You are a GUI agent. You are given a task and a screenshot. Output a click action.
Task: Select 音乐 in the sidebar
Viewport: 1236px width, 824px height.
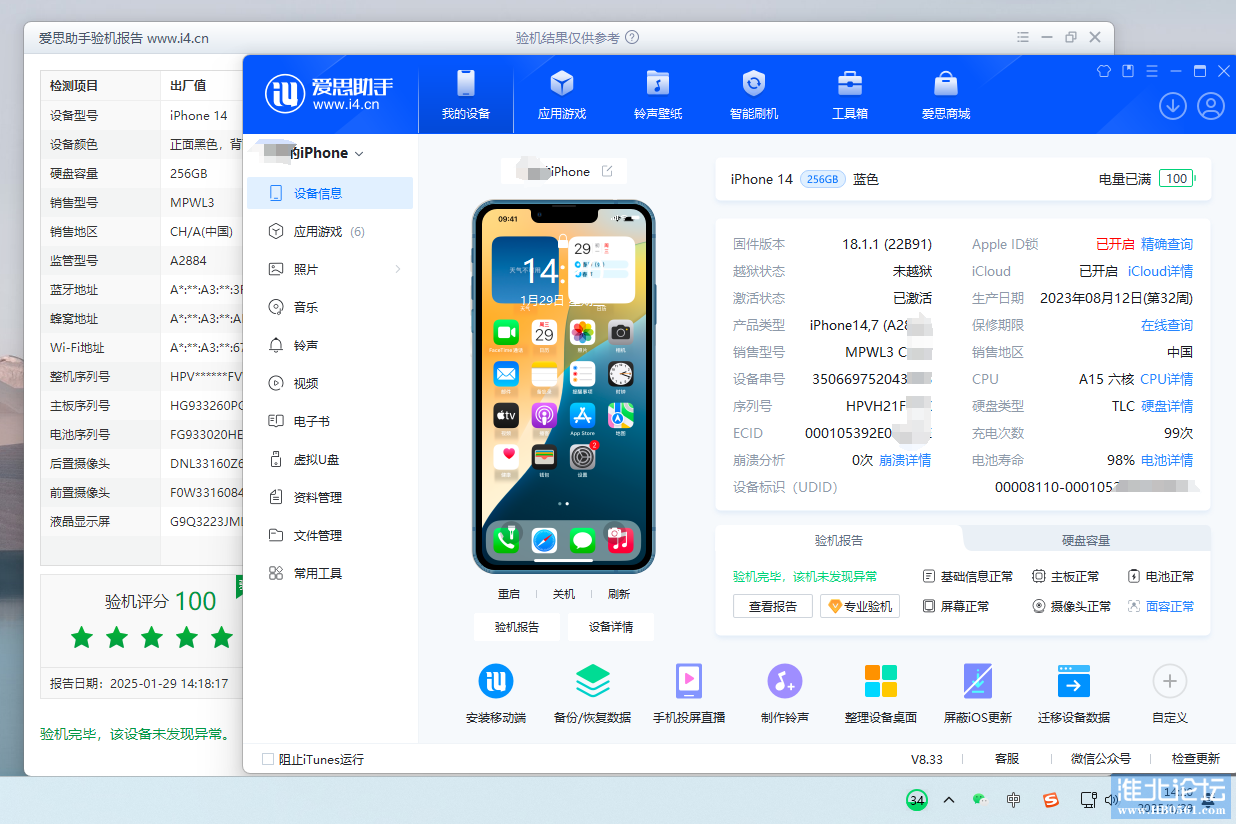click(330, 307)
